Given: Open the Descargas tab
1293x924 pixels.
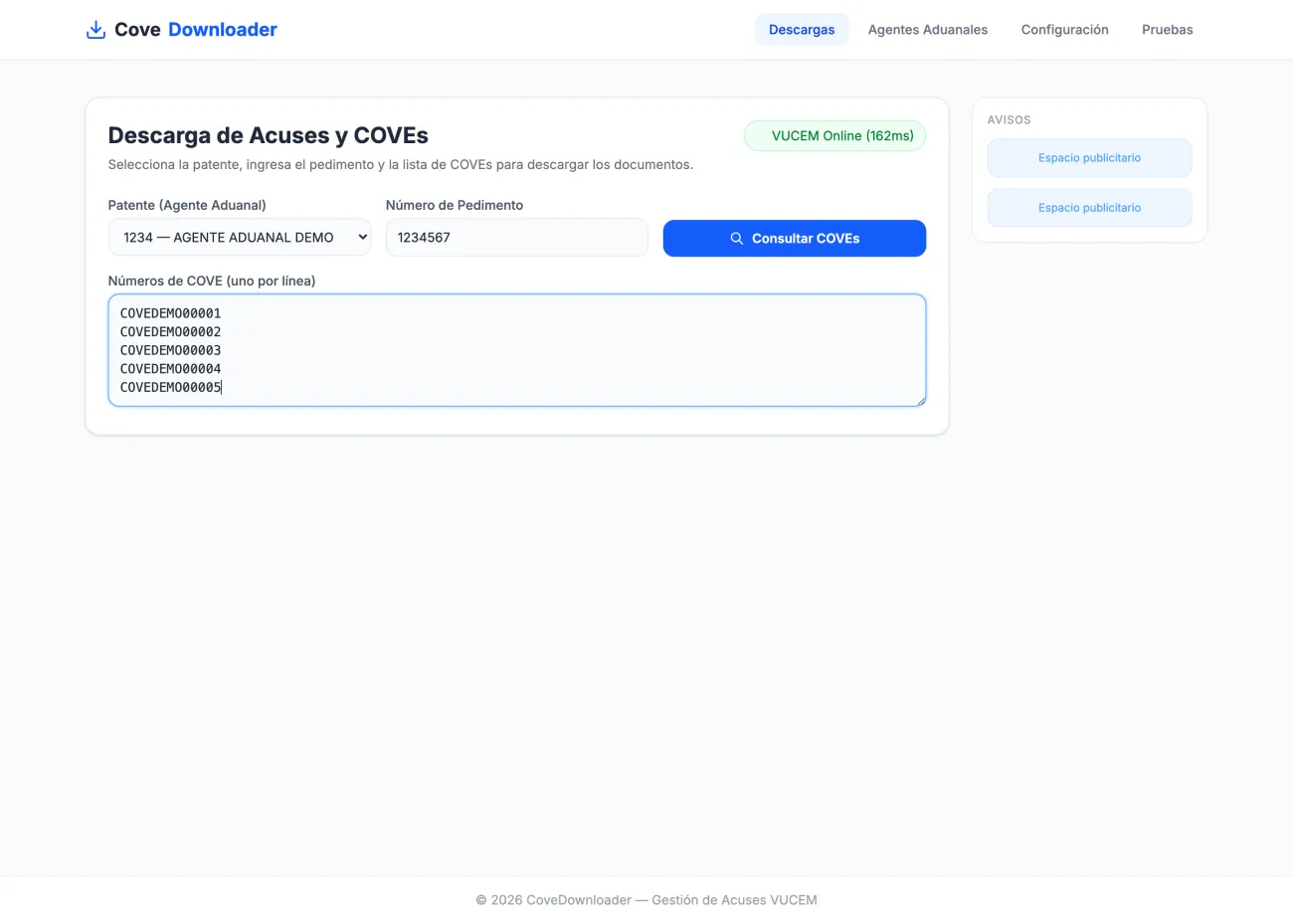Looking at the screenshot, I should (x=802, y=30).
